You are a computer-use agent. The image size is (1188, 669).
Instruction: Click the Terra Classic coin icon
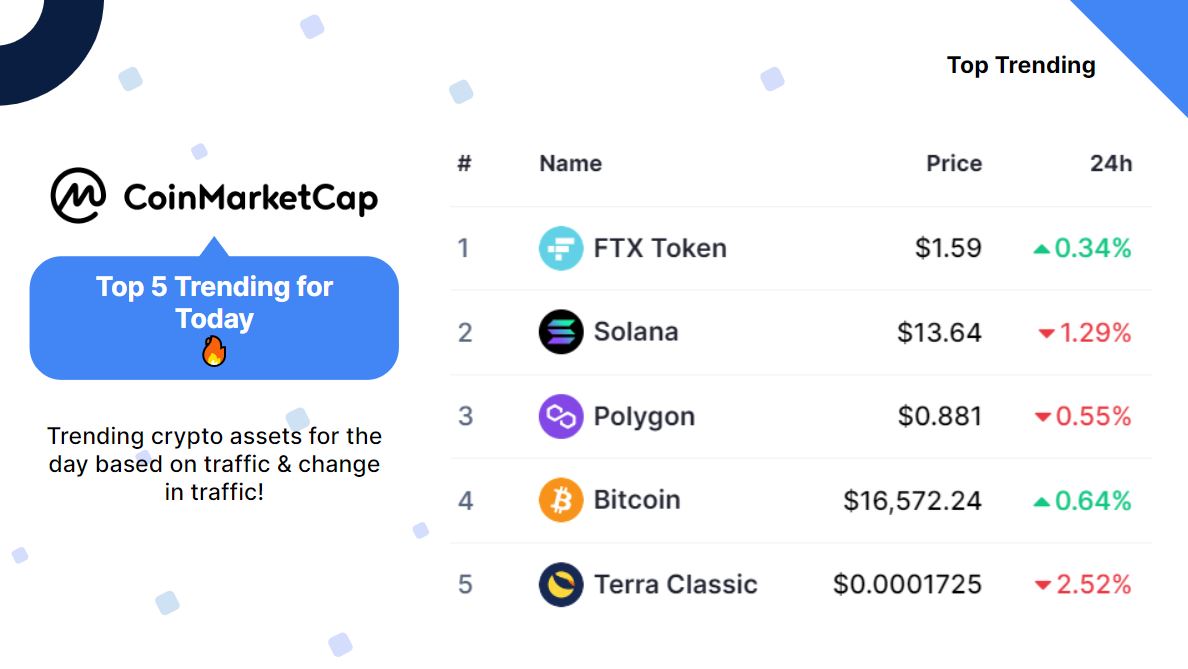pos(561,584)
